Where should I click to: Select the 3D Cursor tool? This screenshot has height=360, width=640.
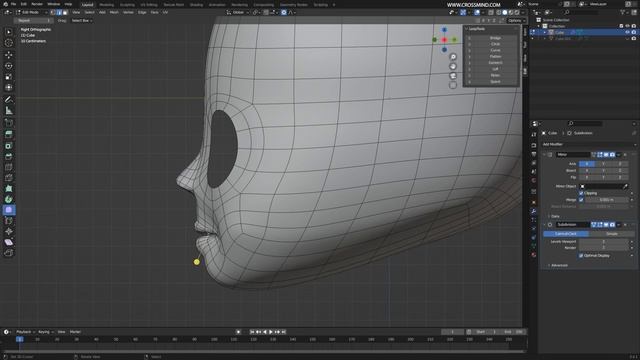coord(9,43)
